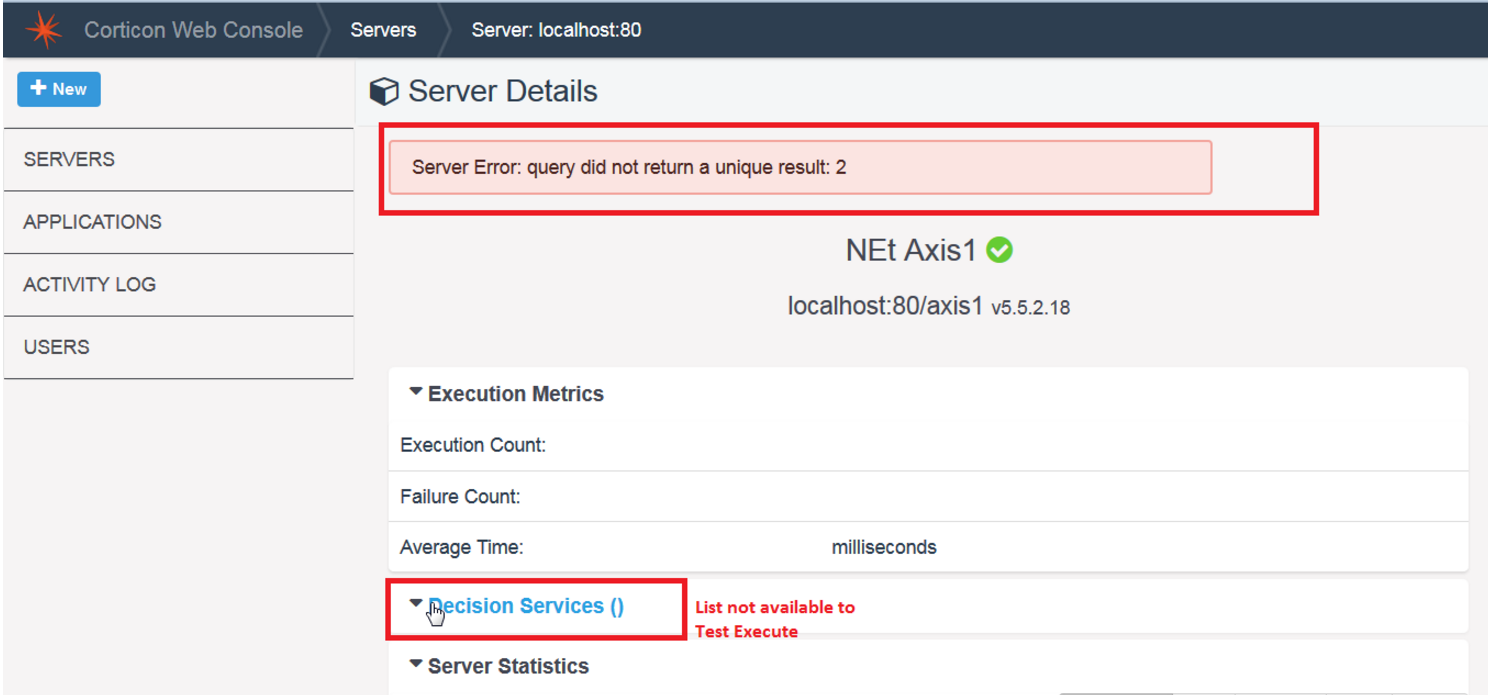Click the v5.5.2.18 version text
1488x695 pixels.
(1031, 308)
